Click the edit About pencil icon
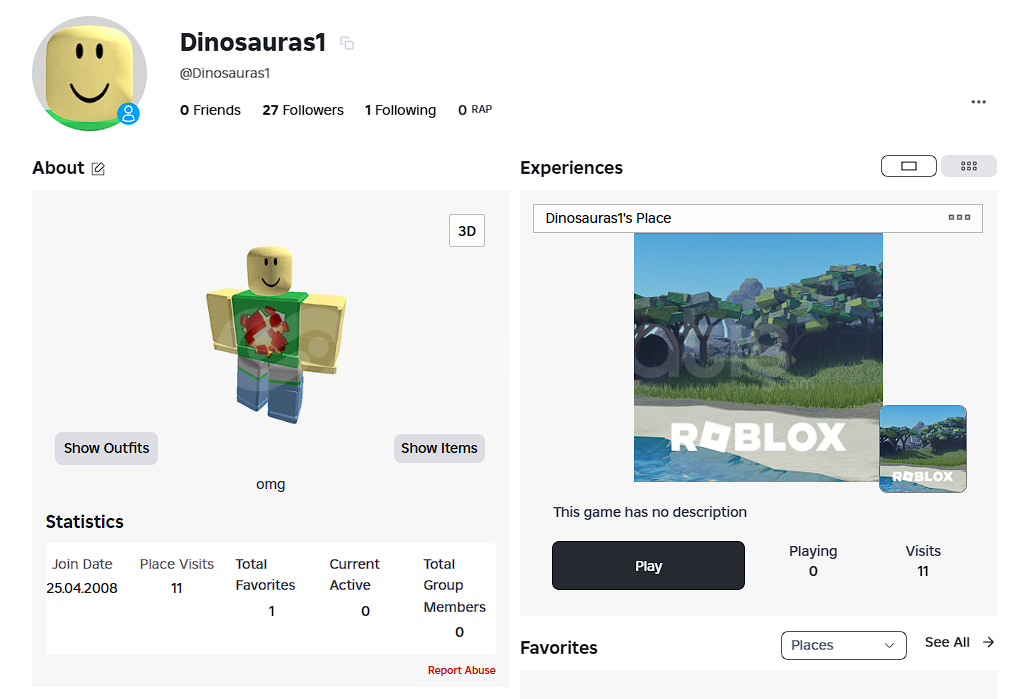This screenshot has height=699, width=1030. [98, 169]
